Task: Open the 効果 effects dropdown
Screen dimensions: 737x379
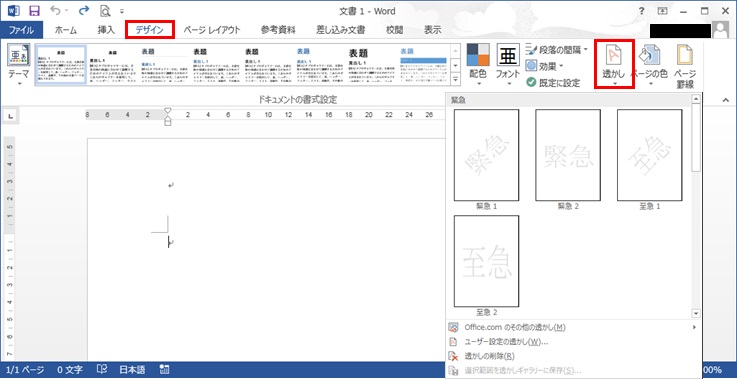Action: [x=544, y=66]
